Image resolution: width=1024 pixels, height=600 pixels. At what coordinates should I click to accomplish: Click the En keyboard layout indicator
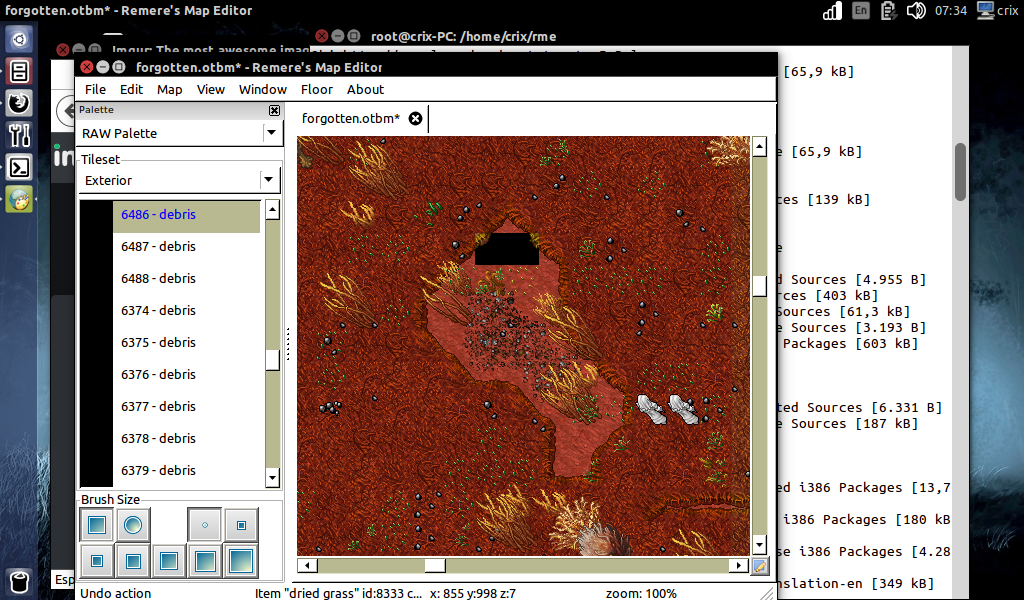click(x=861, y=10)
